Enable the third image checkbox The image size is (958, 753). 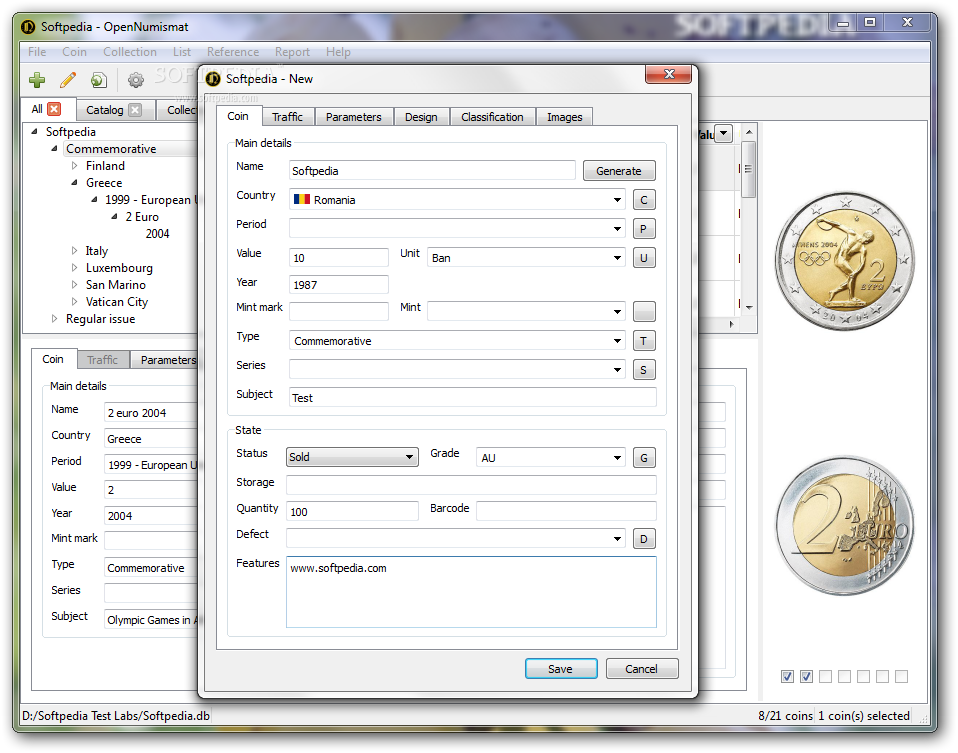point(825,676)
